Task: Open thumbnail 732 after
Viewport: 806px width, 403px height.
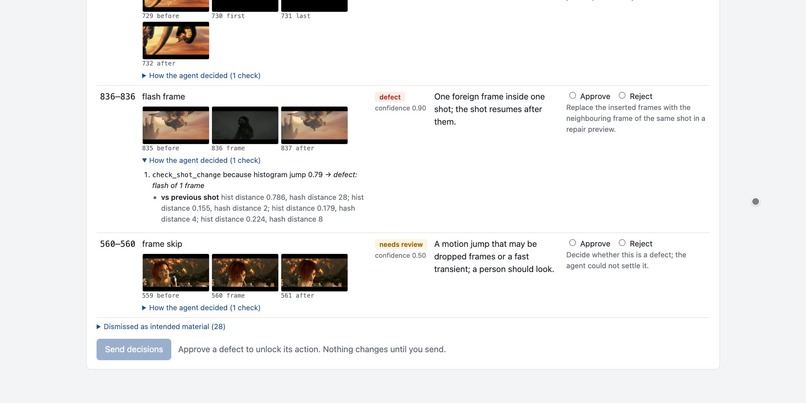Action: [176, 41]
